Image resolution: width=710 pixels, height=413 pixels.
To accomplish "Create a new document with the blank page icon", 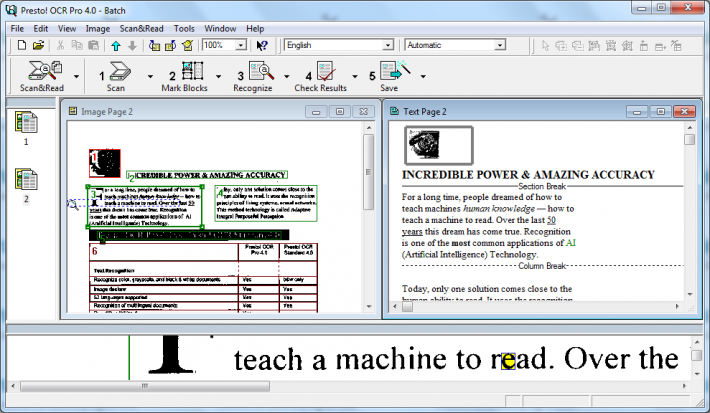I will [22, 45].
